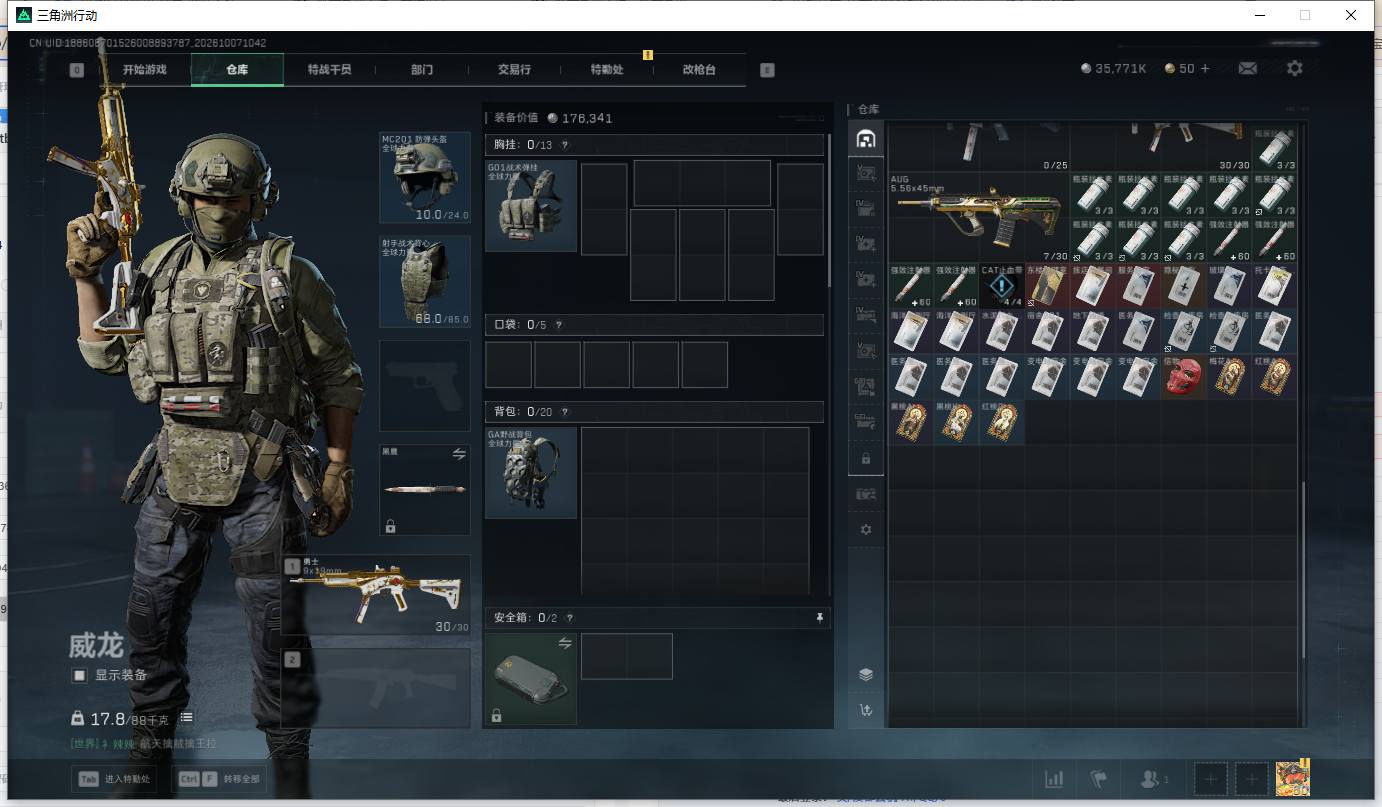Click the first plus button to add a teammate

1210,779
